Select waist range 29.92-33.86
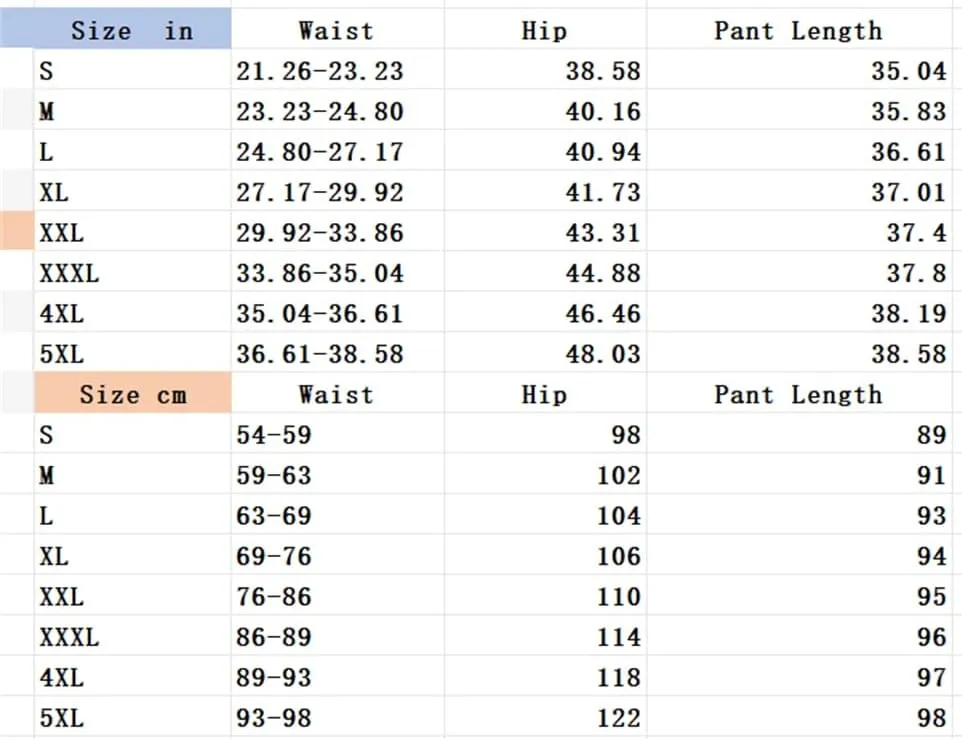The image size is (962, 739). tap(337, 231)
